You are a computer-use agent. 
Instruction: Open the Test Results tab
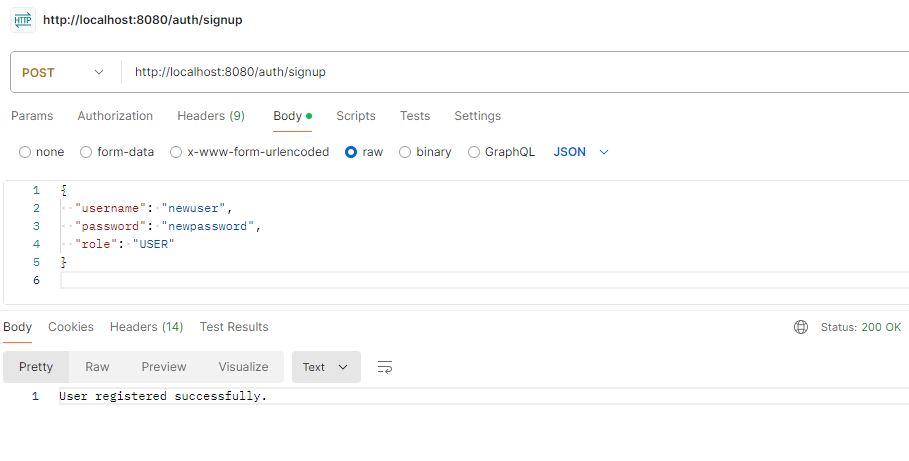coord(234,327)
